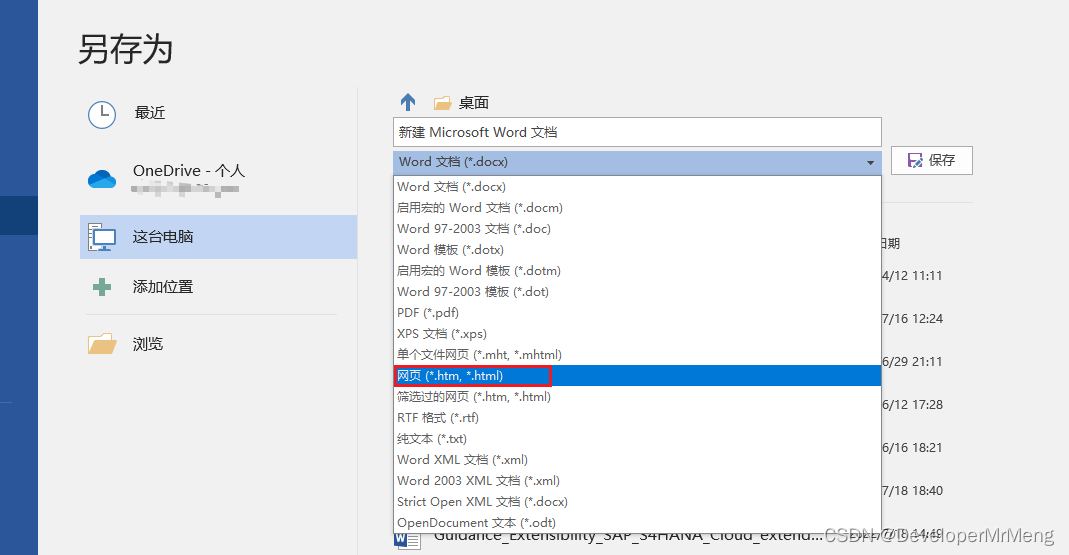This screenshot has height=555, width=1069.
Task: Select 启用宏的 Word 模板 (*.dotm)
Action: click(637, 271)
